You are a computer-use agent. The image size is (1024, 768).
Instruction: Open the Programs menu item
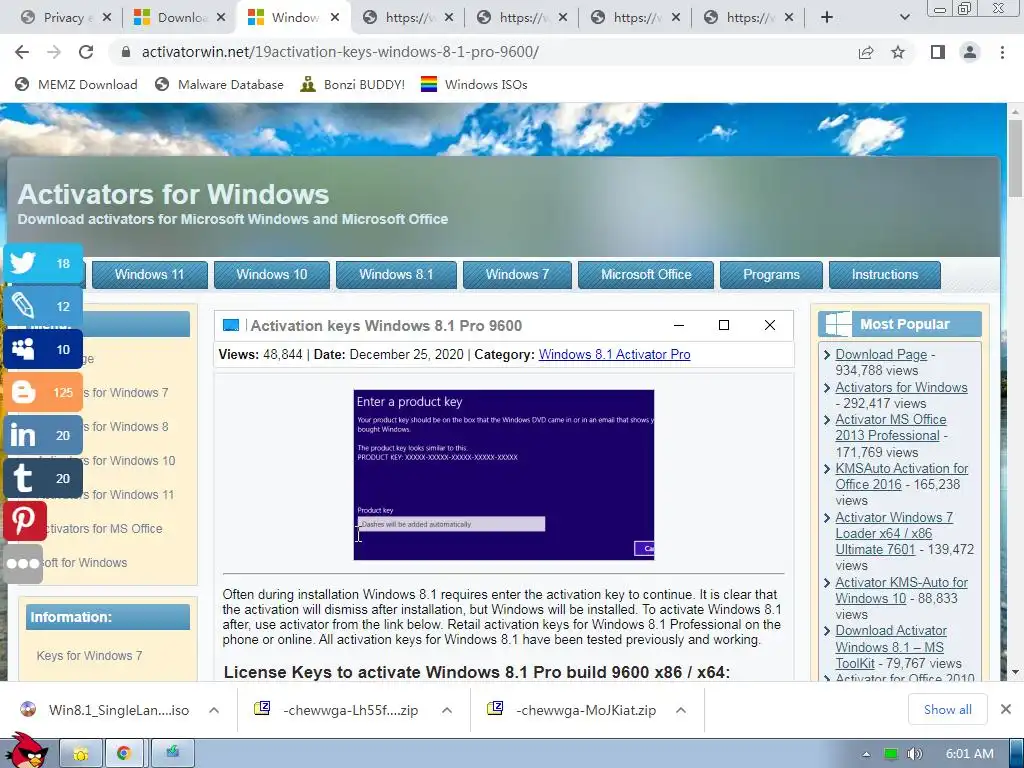click(771, 274)
